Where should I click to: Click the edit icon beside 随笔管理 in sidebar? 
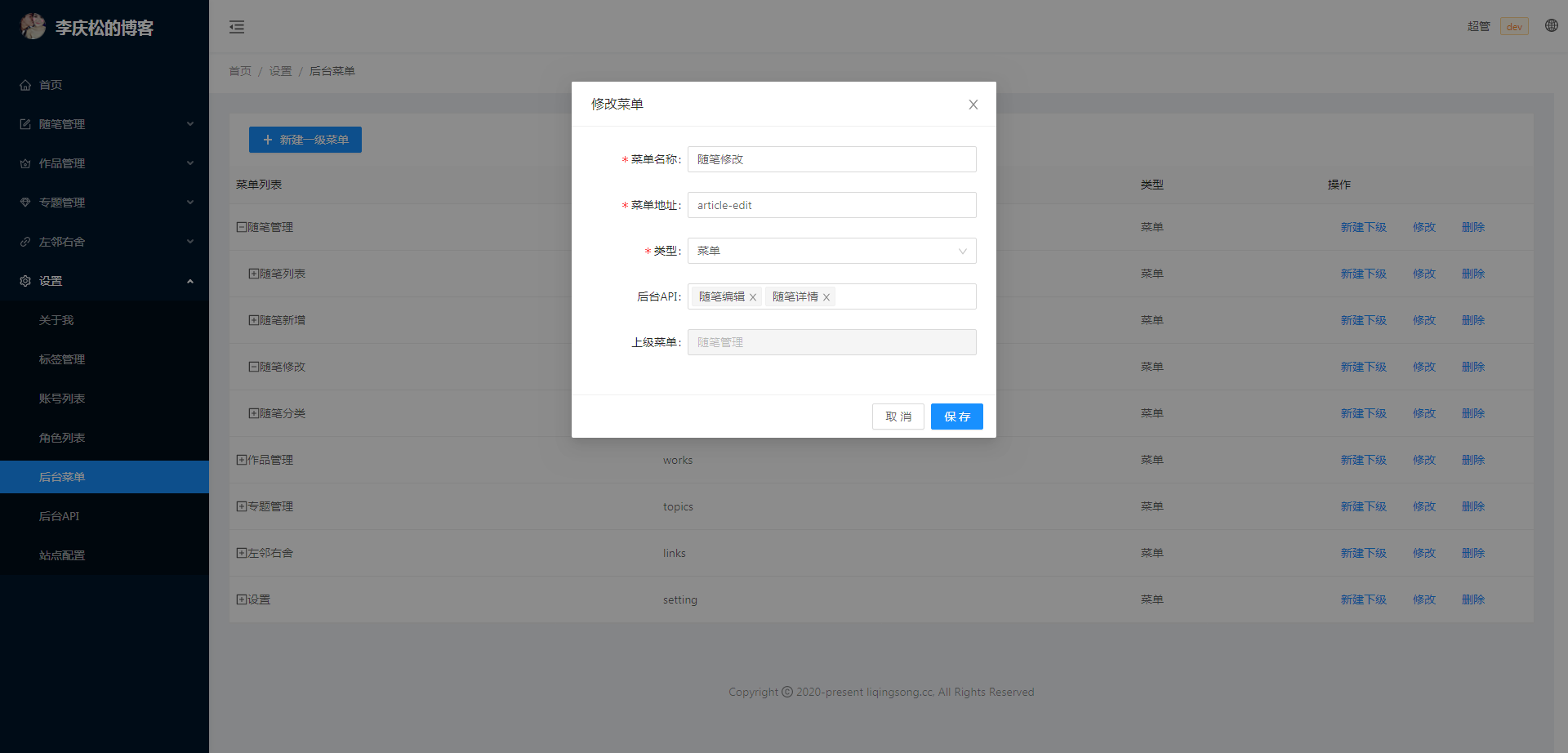(x=25, y=124)
